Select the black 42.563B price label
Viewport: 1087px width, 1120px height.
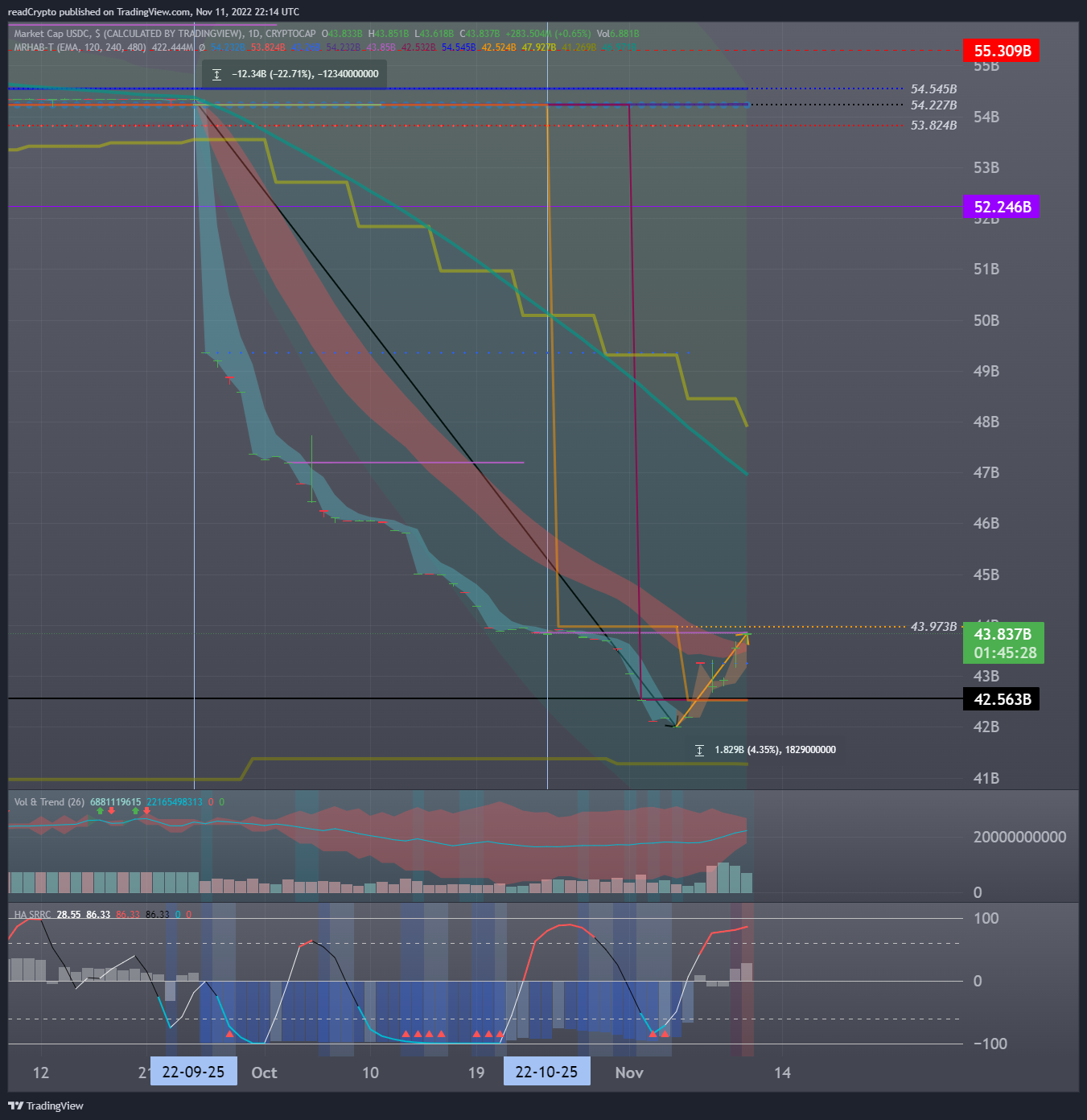click(1002, 699)
